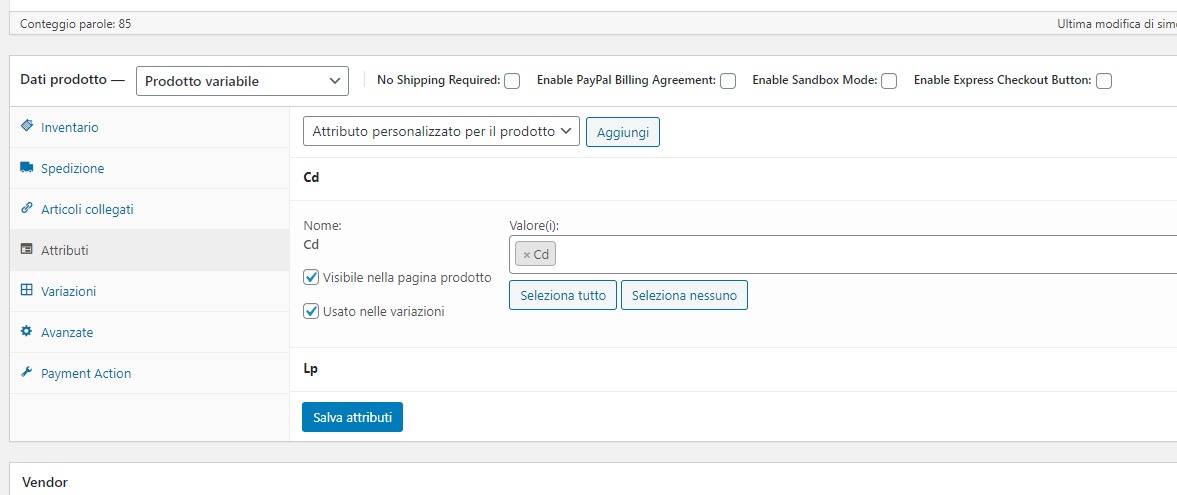Remove the Cd value tag
Screen dimensions: 1177x495
click(526, 255)
